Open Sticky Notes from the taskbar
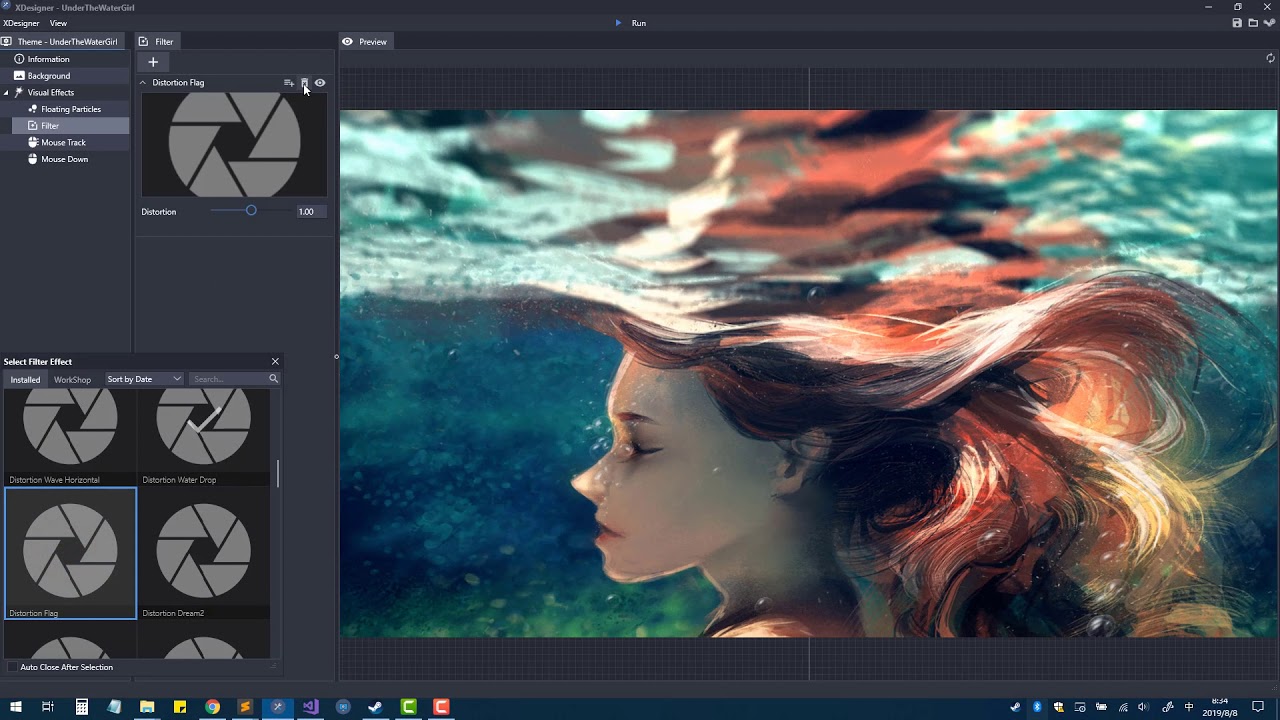The image size is (1280, 720). point(180,707)
